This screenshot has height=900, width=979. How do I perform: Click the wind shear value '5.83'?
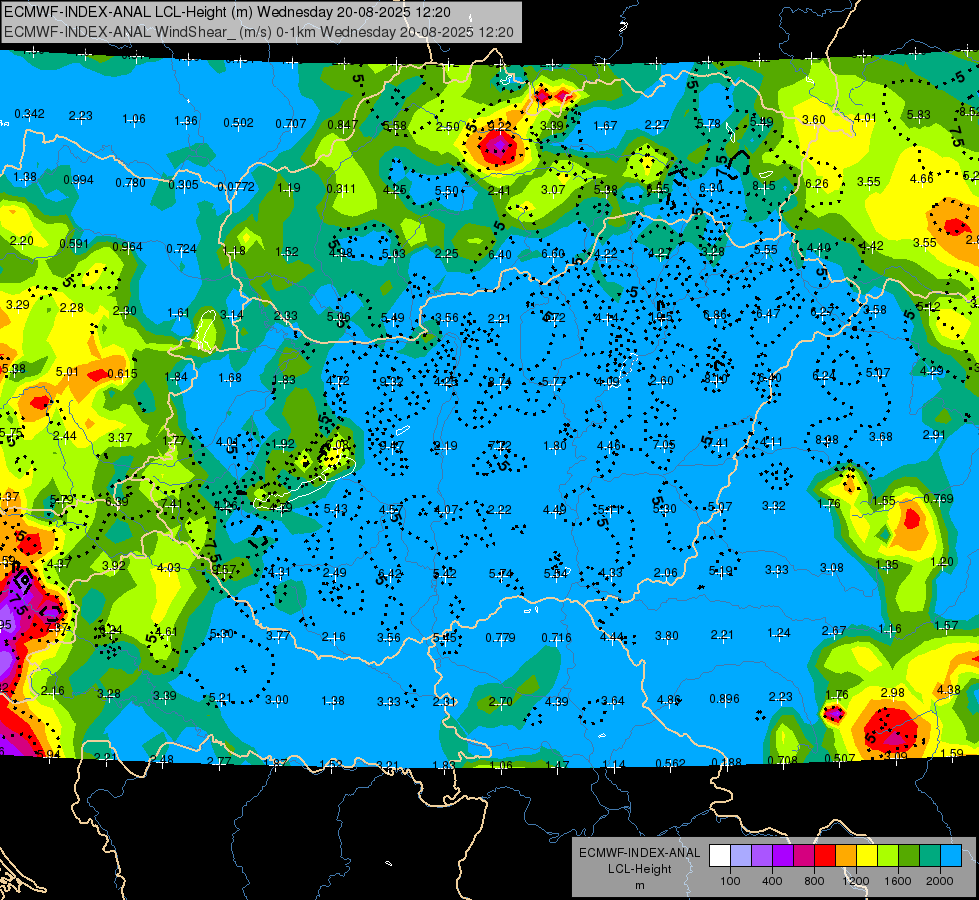919,115
